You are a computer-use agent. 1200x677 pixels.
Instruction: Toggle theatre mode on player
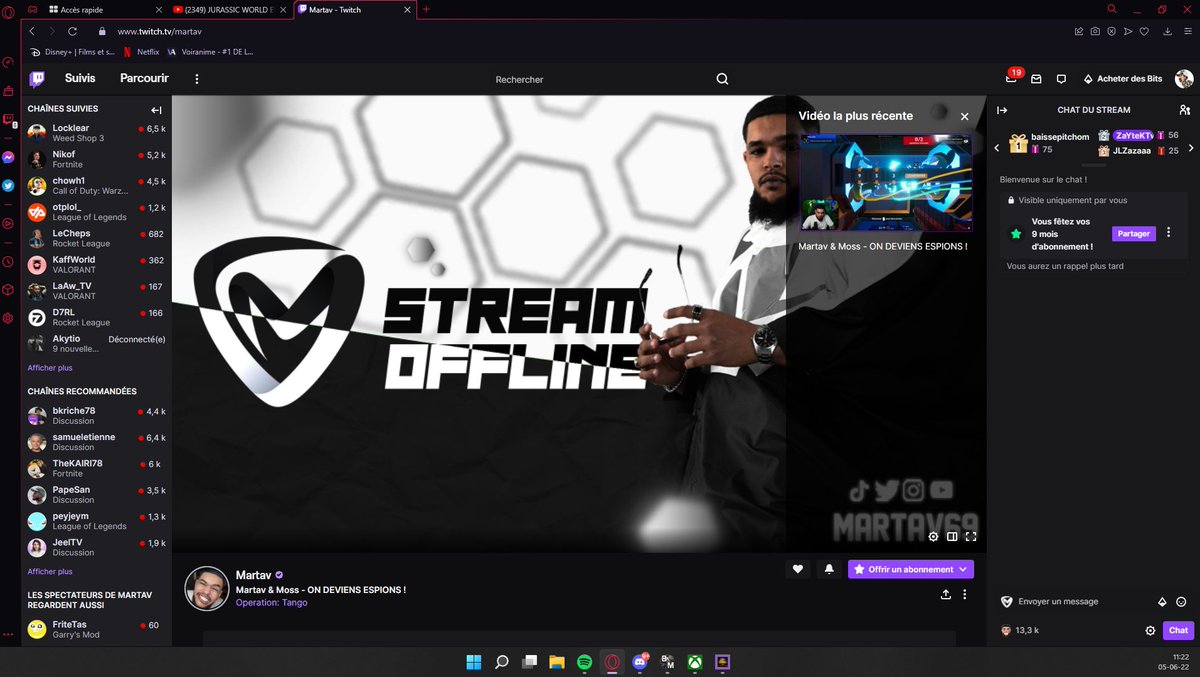pos(952,536)
